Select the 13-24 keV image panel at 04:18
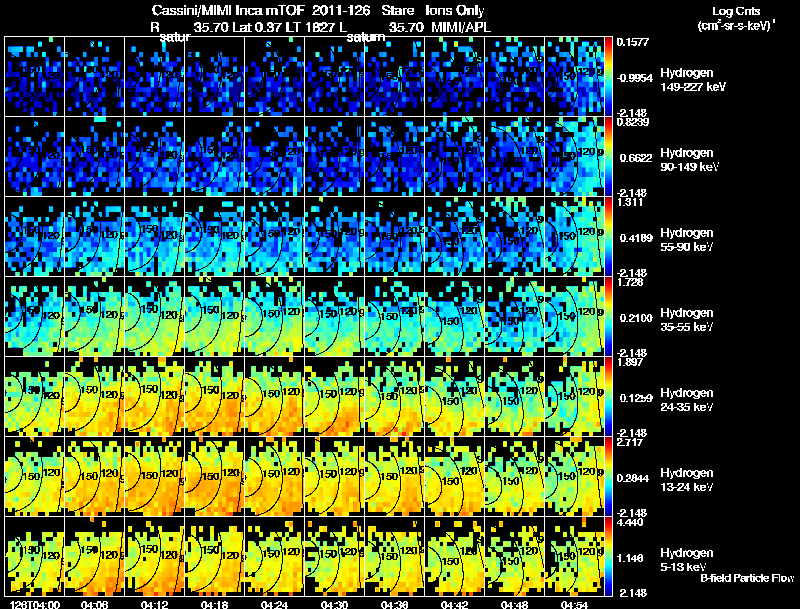Image resolution: width=800 pixels, height=609 pixels. 215,476
